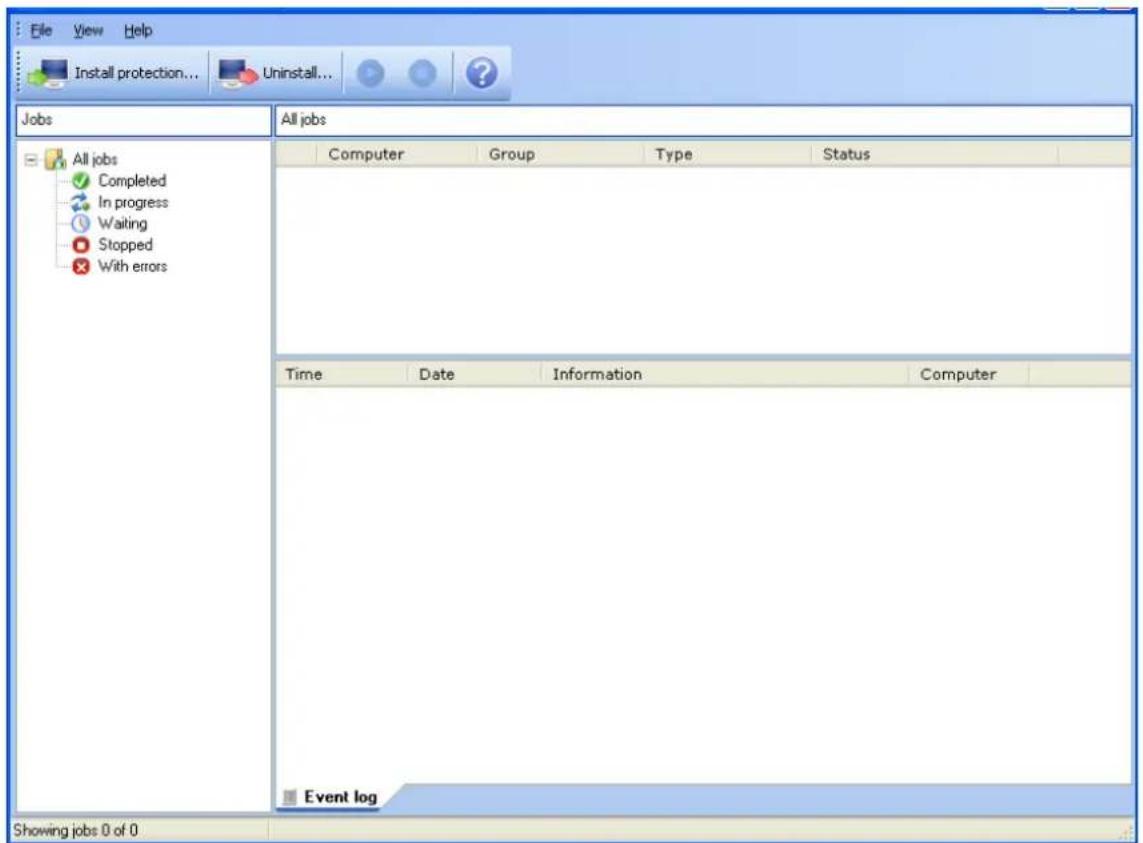1143x843 pixels.
Task: Select the Completed jobs filter
Action: click(132, 180)
